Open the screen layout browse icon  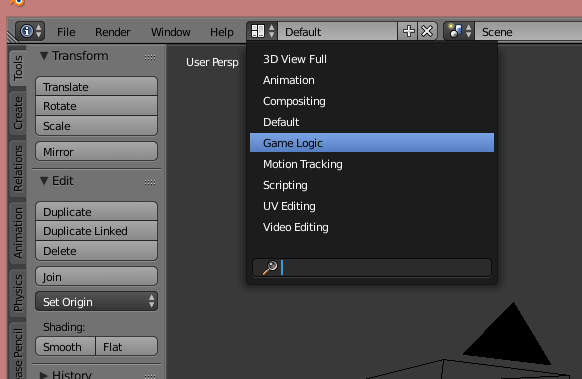point(262,31)
